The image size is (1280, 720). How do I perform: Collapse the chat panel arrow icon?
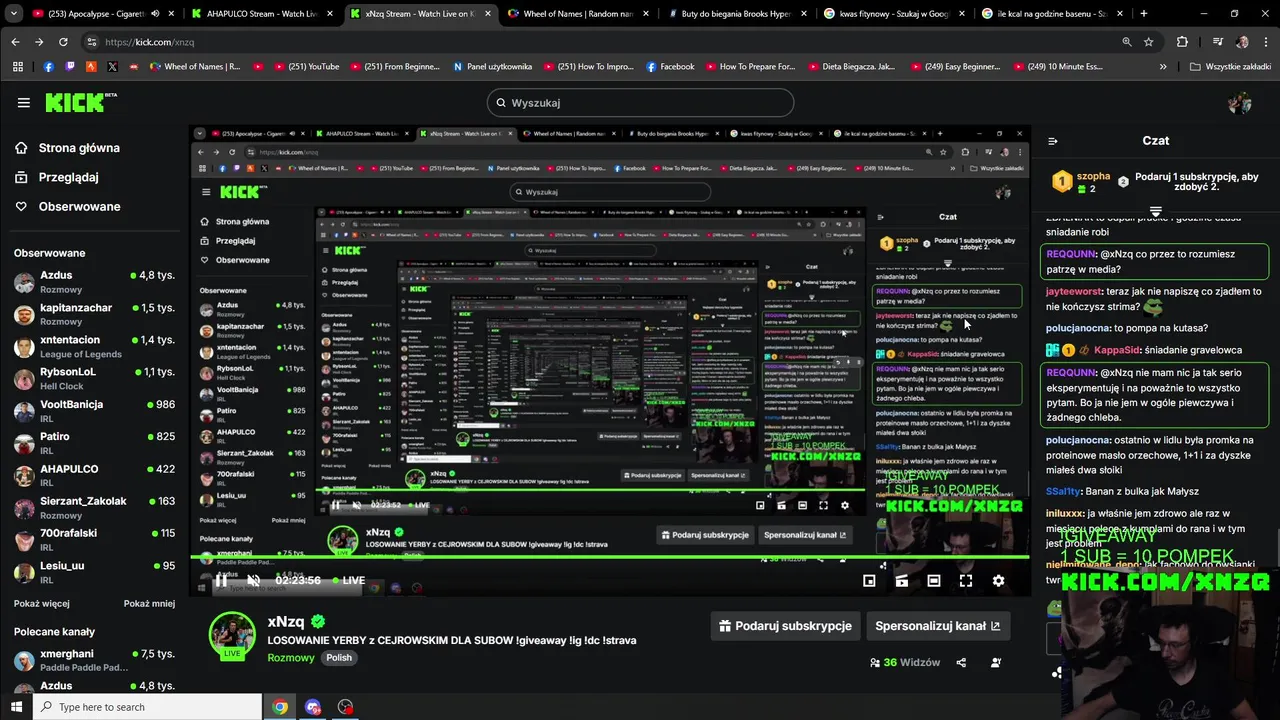pos(1053,141)
